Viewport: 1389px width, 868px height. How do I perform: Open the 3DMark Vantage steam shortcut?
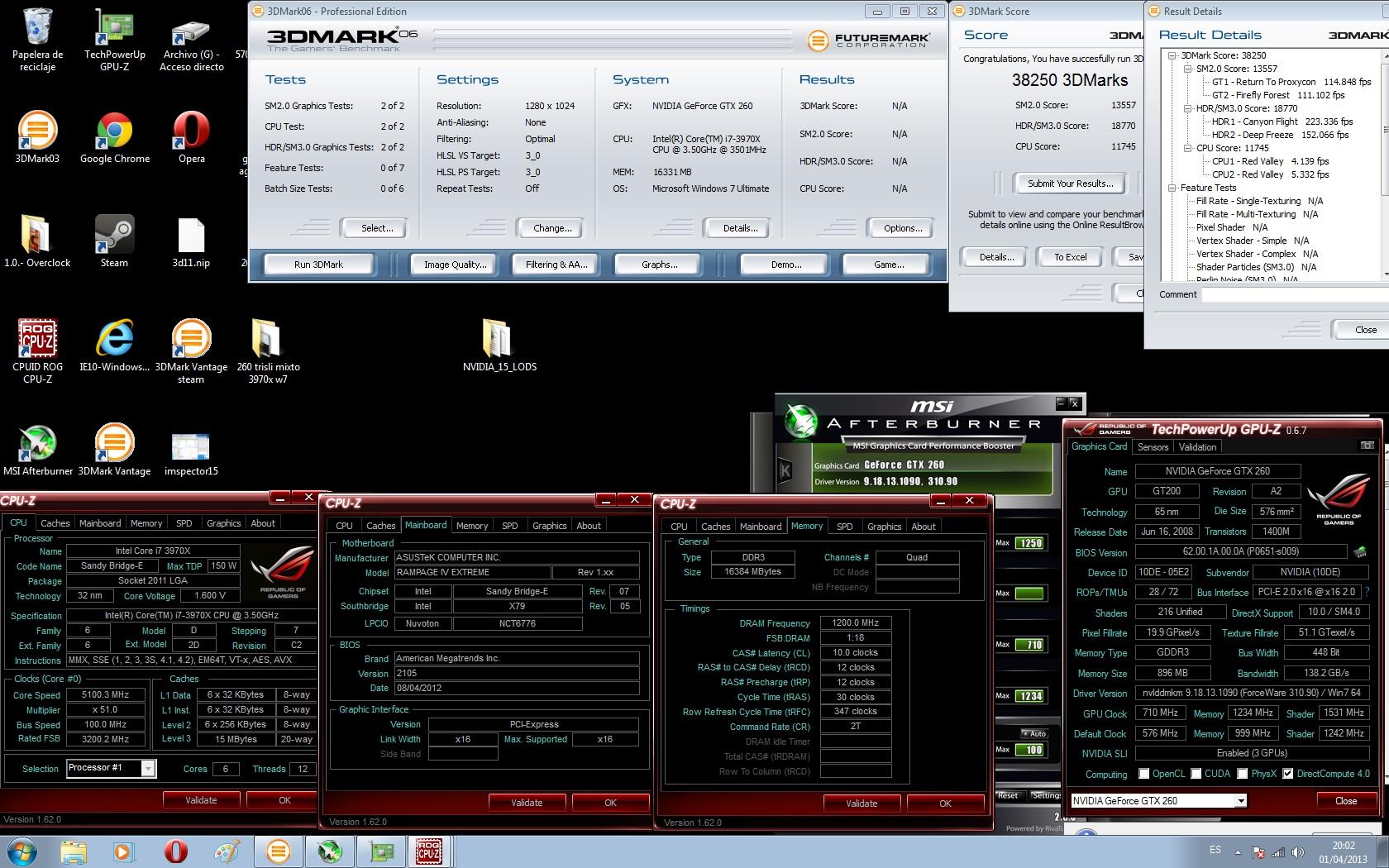tap(191, 351)
